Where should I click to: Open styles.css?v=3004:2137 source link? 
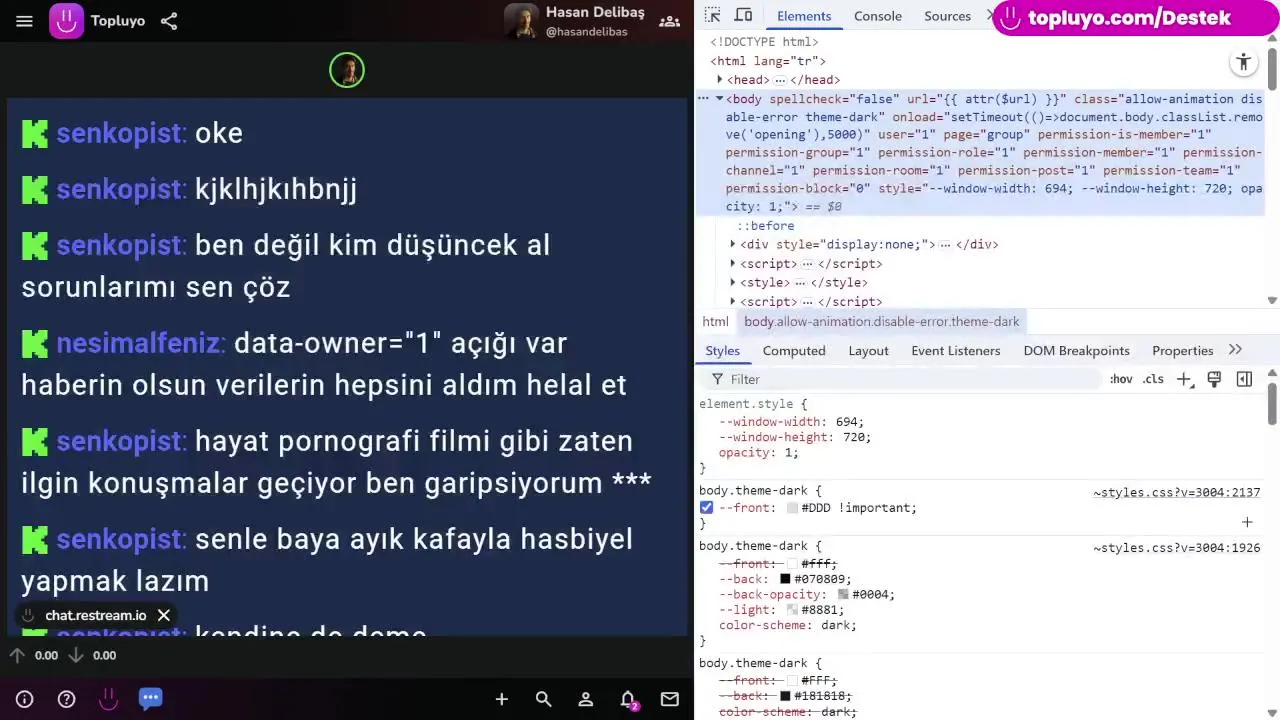point(1176,492)
